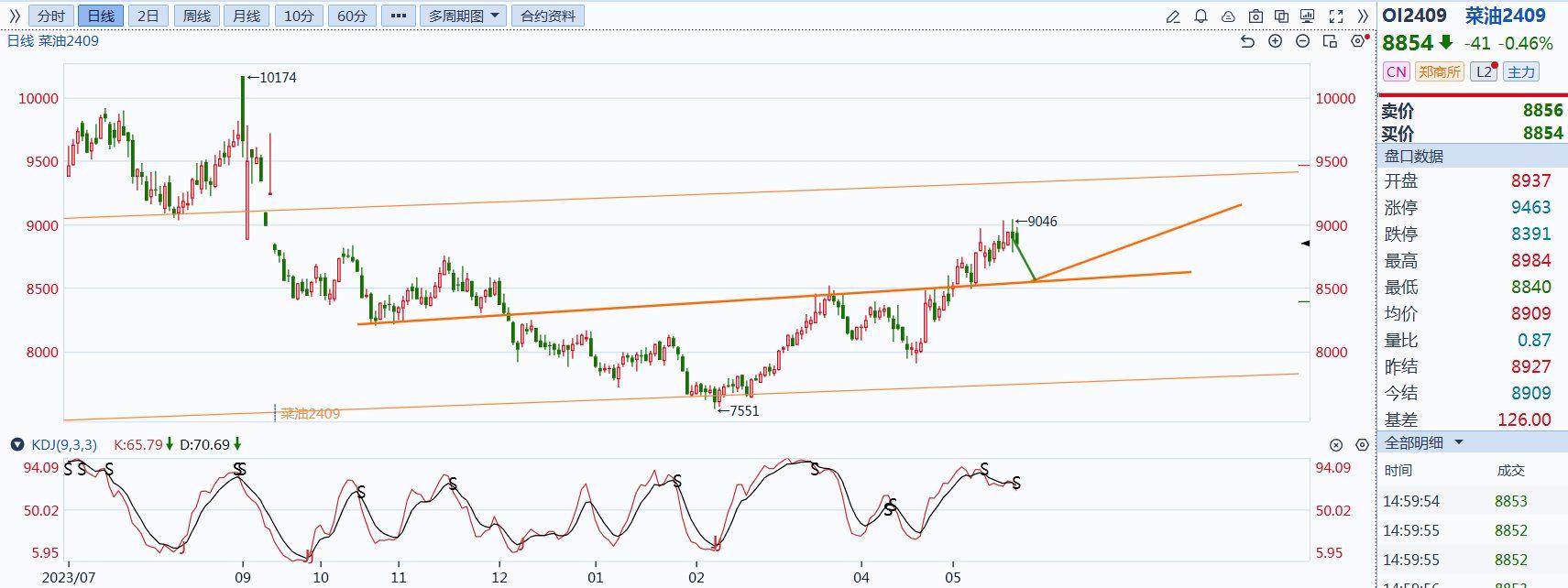The width and height of the screenshot is (1568, 588).
Task: Close the KDJ indicator panel
Action: [x=1336, y=445]
